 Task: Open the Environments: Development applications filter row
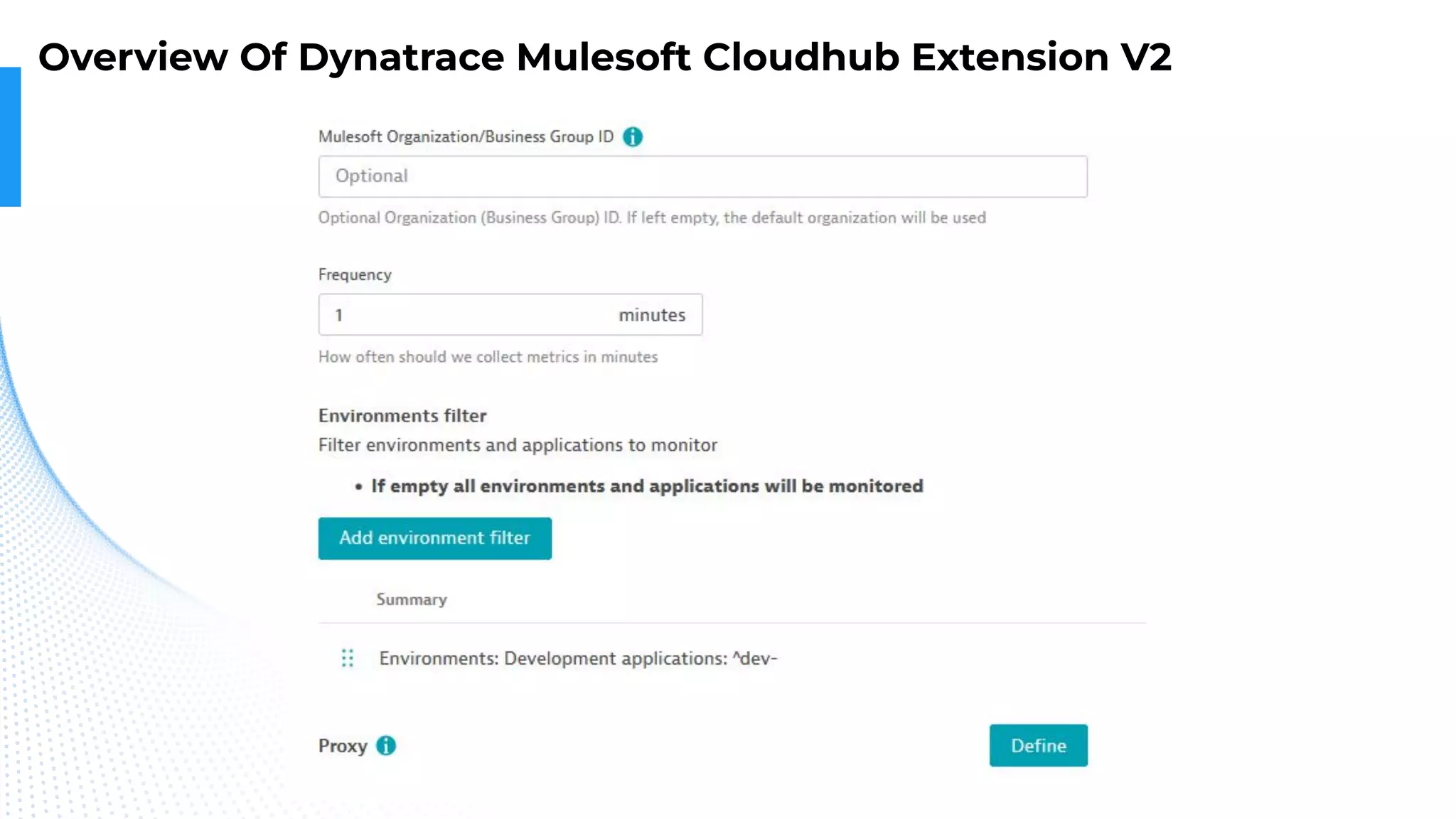[578, 658]
